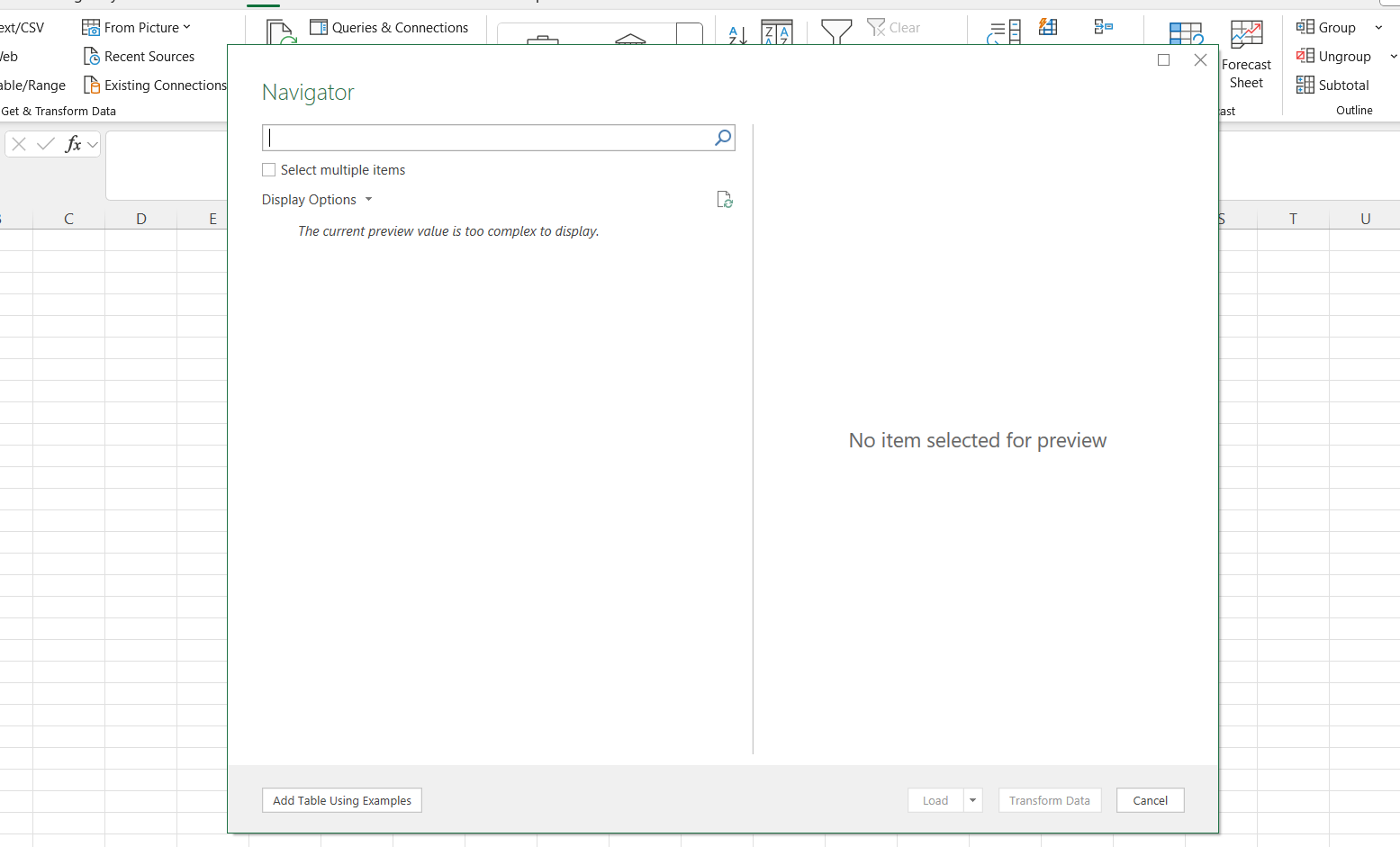Click the Insert Function fx icon

coord(73,144)
